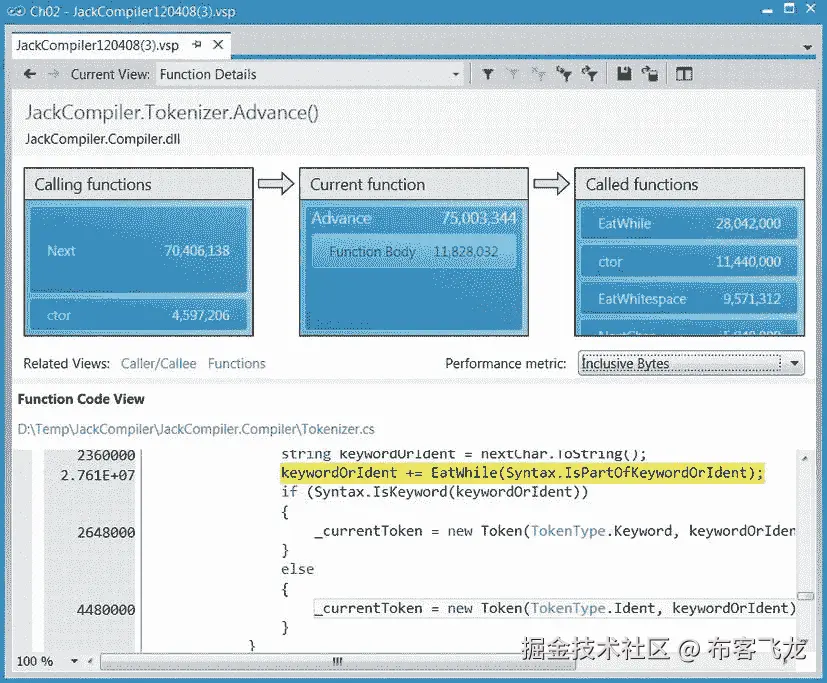Image resolution: width=827 pixels, height=683 pixels.
Task: Click the fifth filter funnel icon
Action: (589, 74)
